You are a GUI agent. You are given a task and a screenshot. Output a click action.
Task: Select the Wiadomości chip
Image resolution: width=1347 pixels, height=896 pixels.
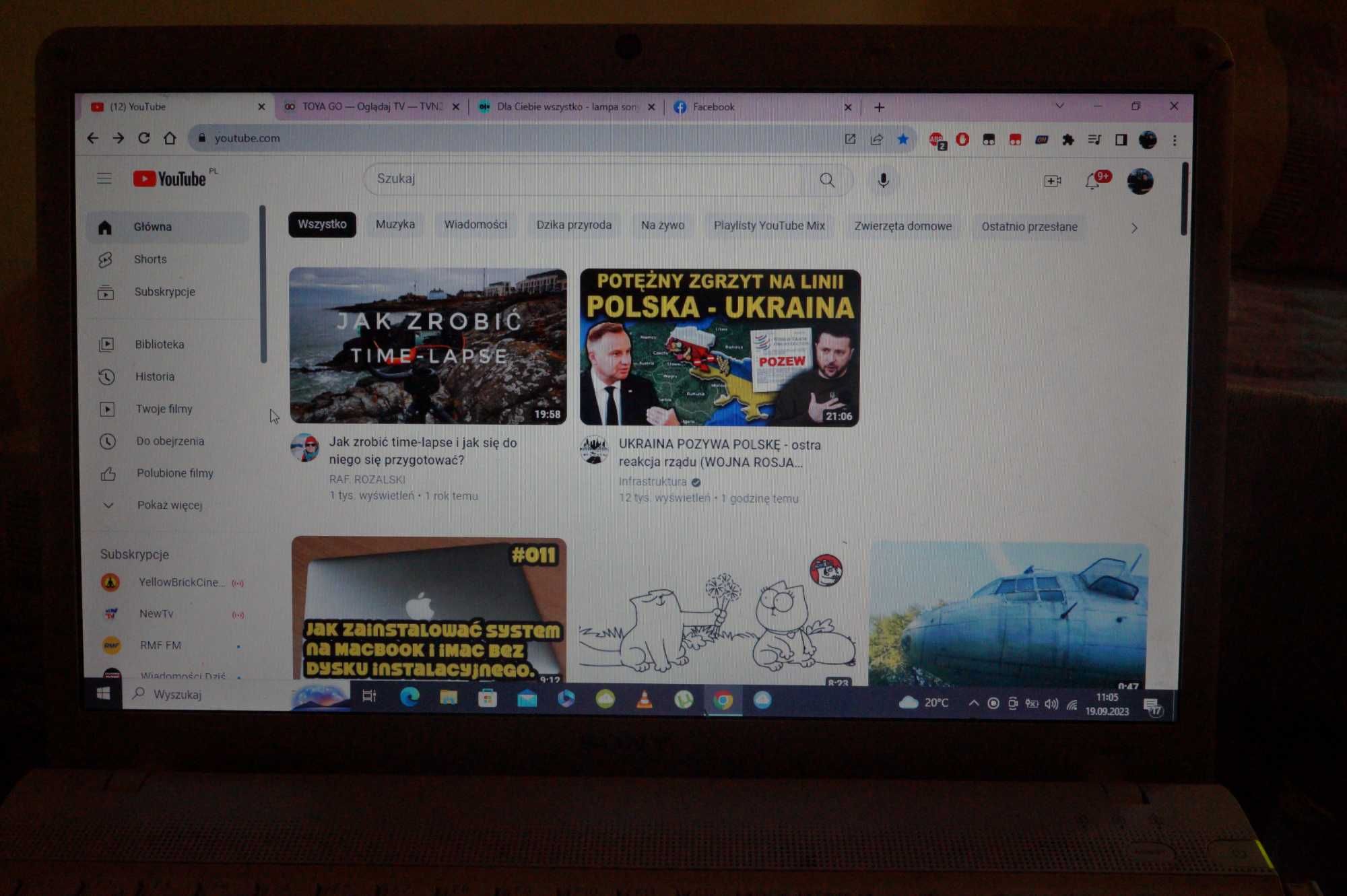475,225
